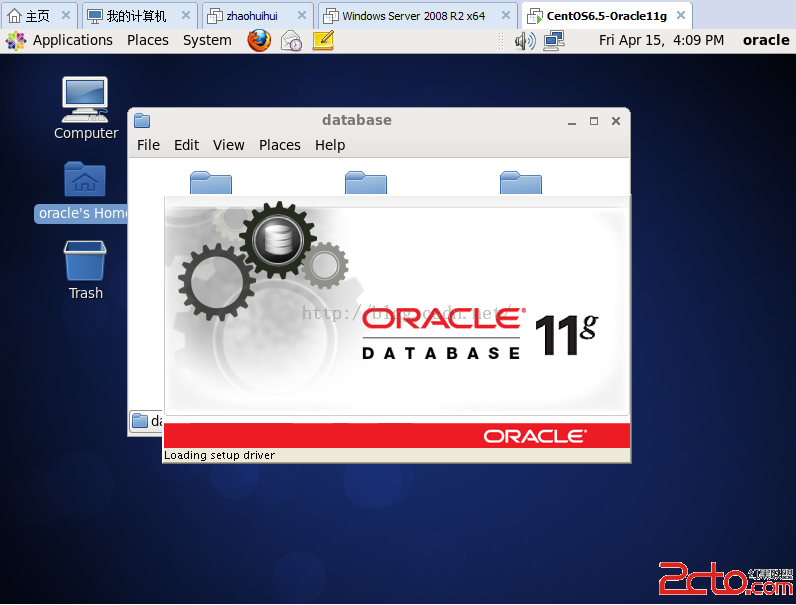Open the System menu in the top panel

click(x=207, y=40)
